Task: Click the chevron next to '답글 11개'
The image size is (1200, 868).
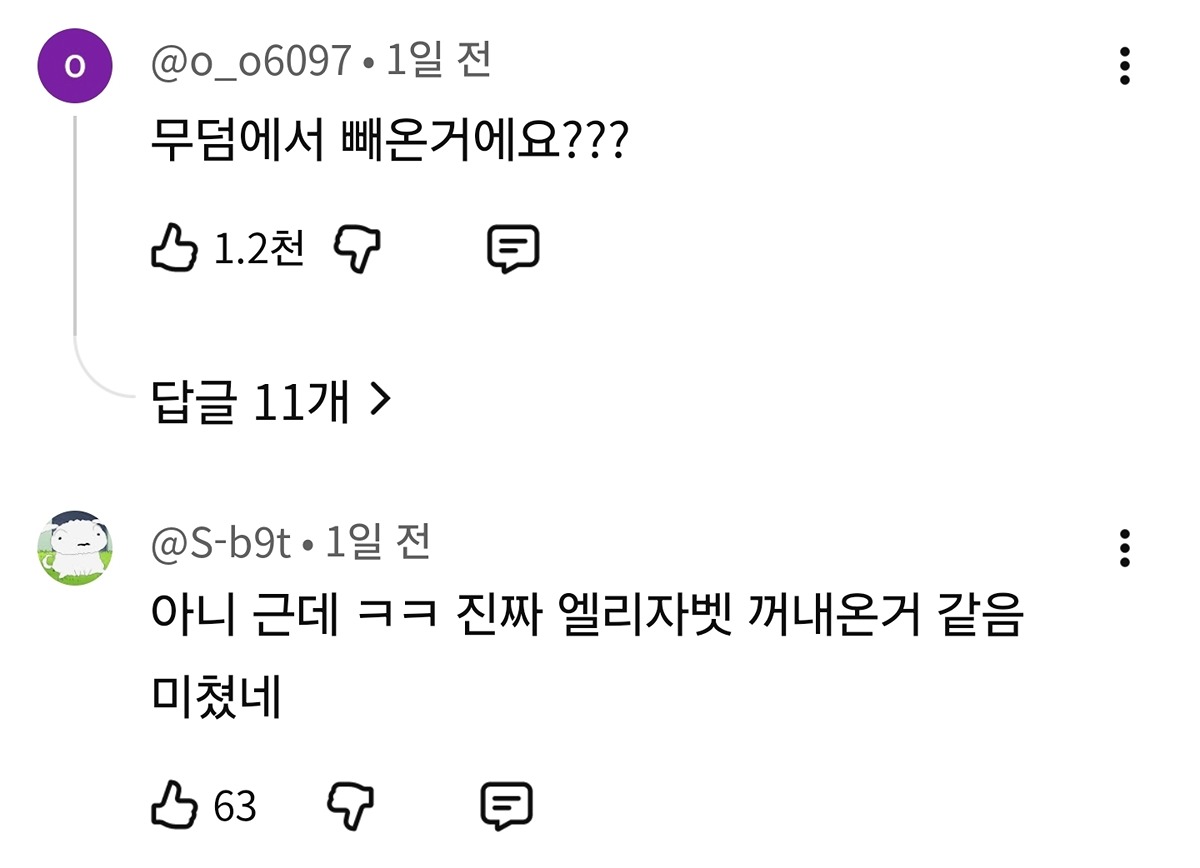Action: pos(378,402)
